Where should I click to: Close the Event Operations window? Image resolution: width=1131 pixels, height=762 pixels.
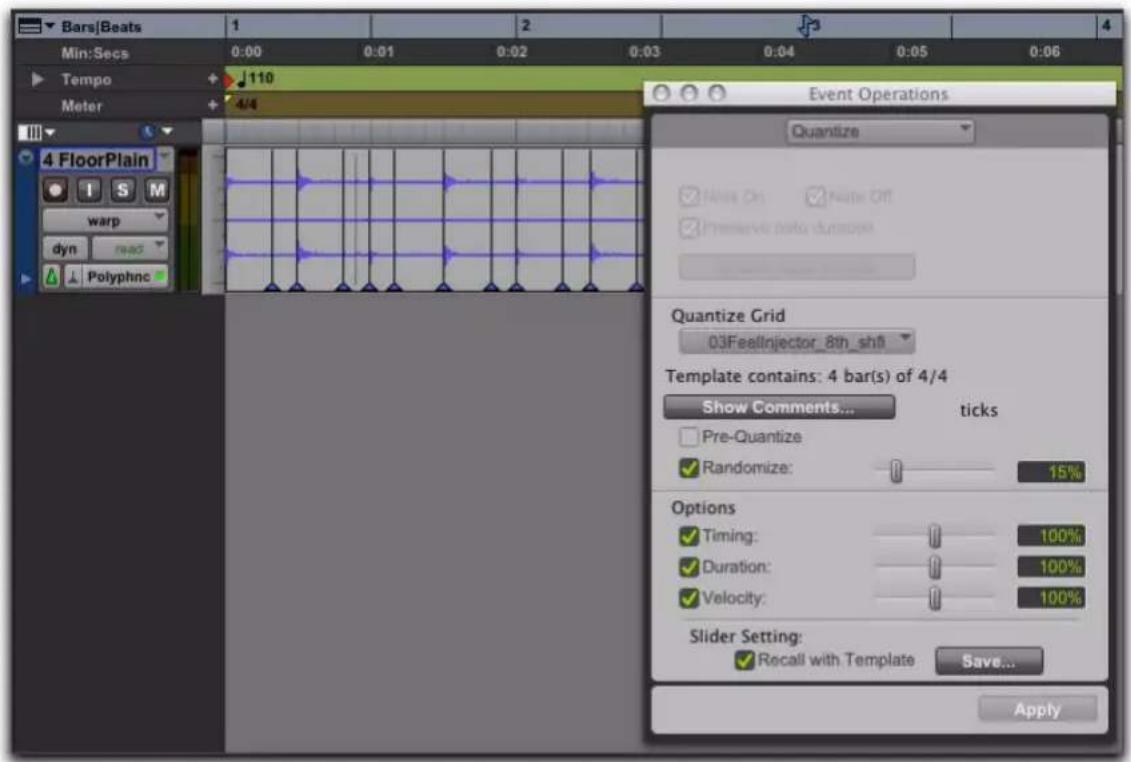[661, 93]
